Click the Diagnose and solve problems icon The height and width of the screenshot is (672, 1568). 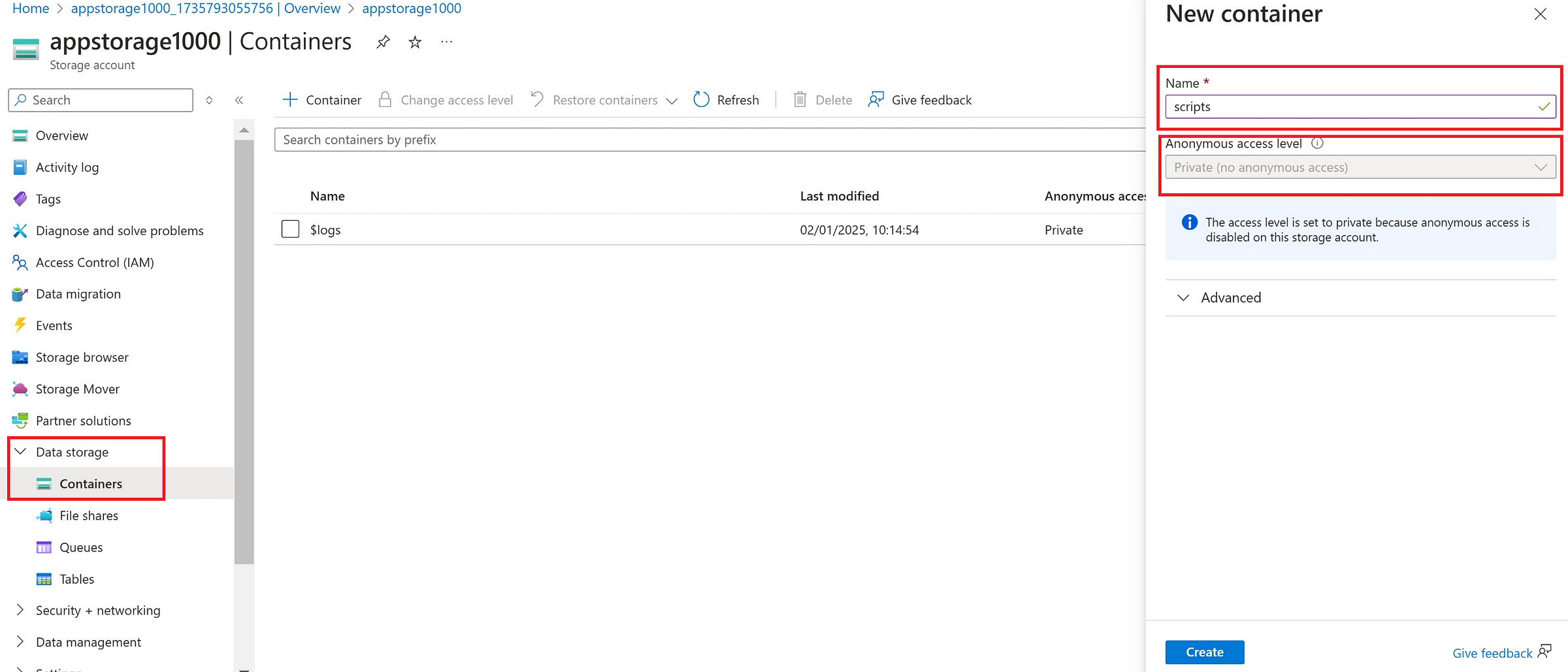(20, 231)
